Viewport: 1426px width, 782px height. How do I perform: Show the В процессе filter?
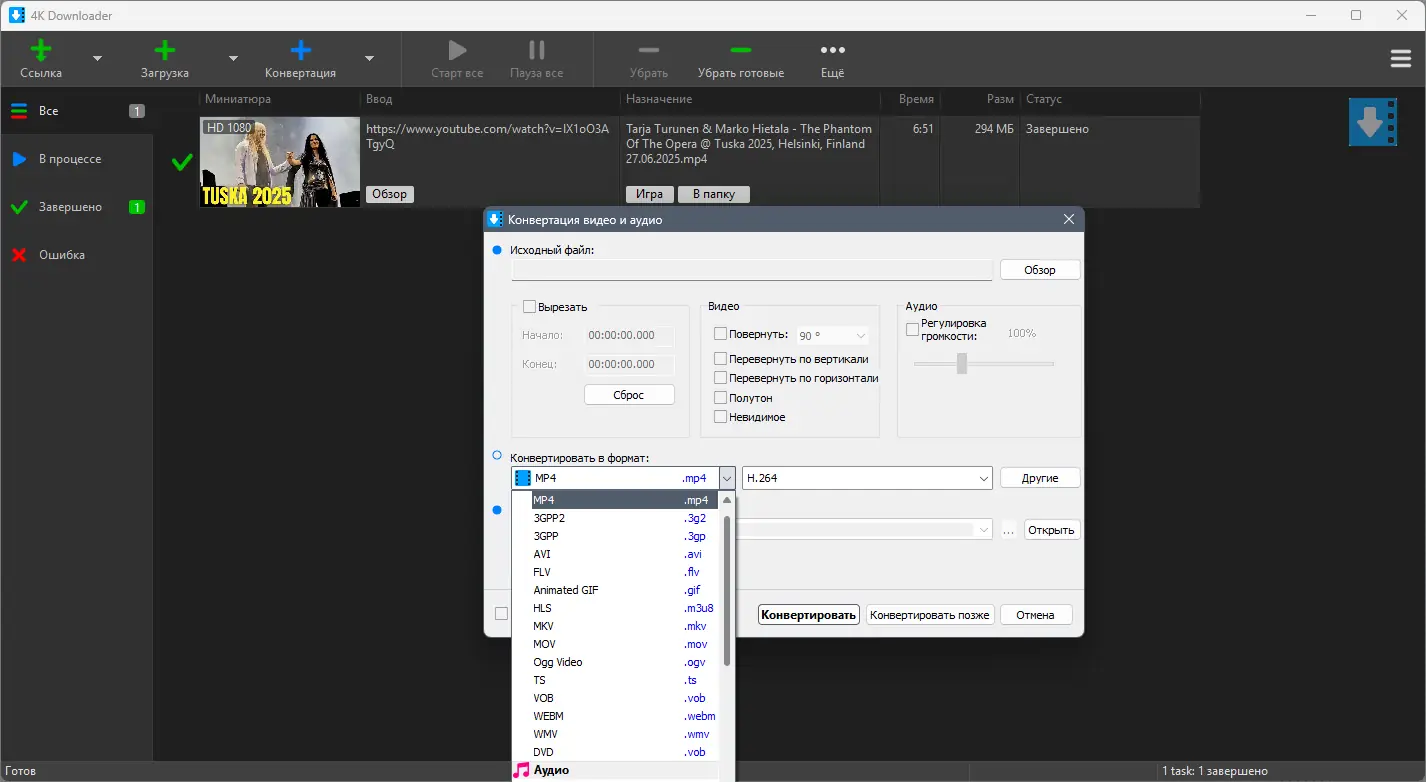click(x=76, y=159)
